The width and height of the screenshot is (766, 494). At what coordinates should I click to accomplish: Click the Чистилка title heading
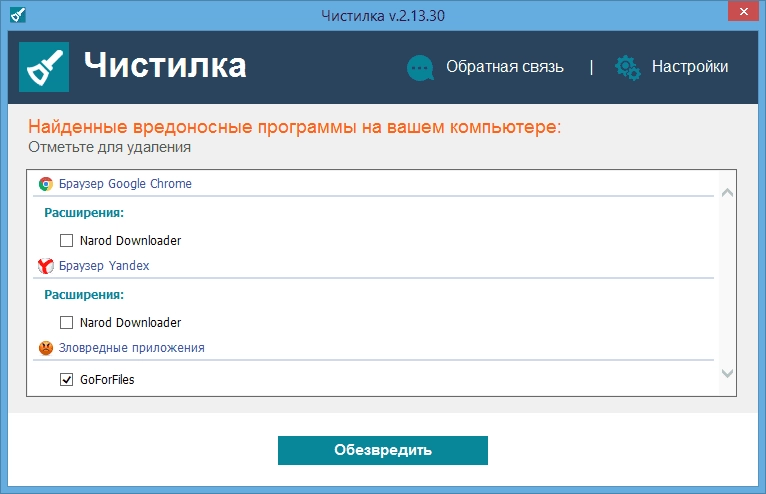[x=165, y=65]
